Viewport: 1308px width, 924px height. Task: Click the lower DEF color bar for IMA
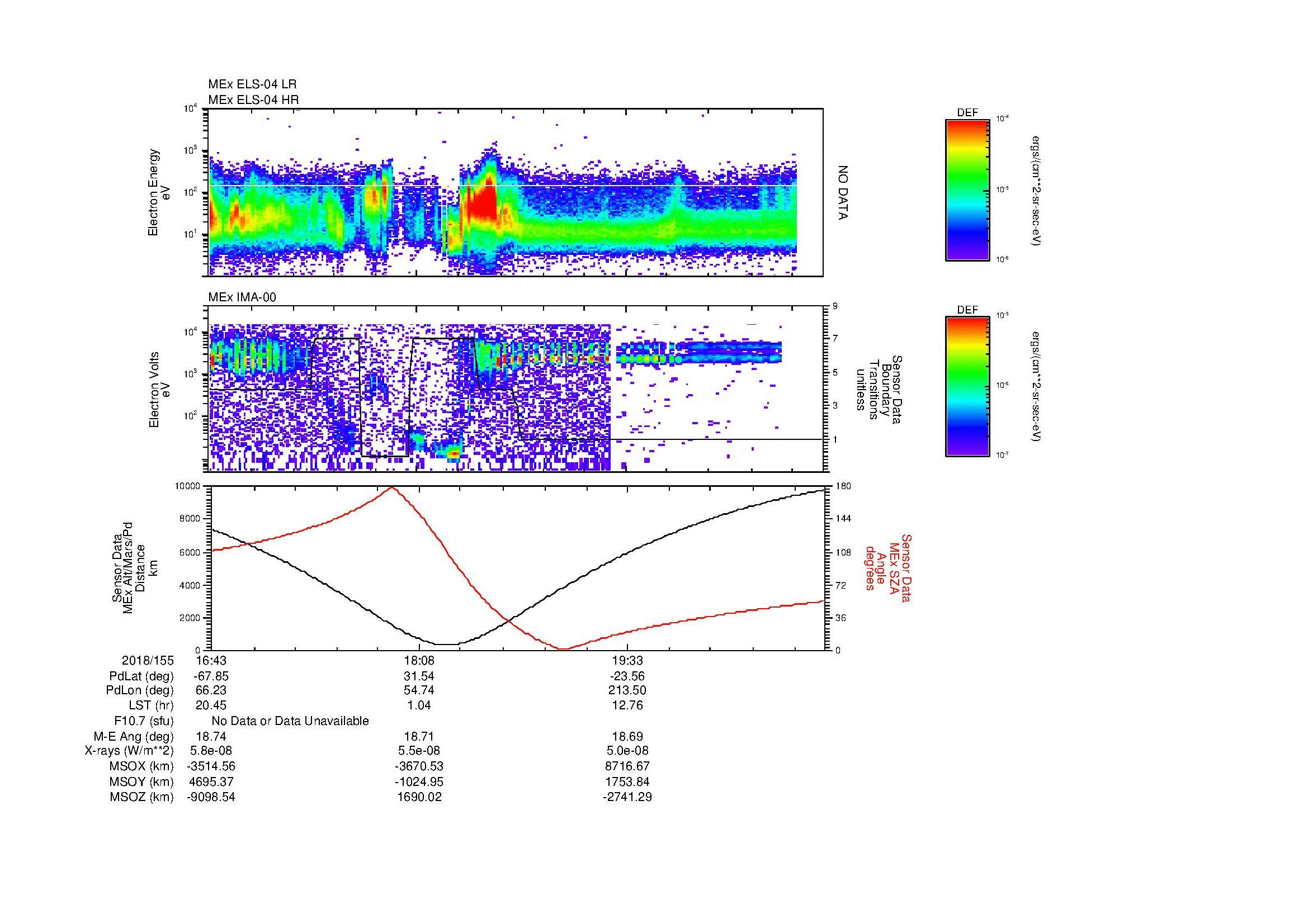click(x=967, y=387)
